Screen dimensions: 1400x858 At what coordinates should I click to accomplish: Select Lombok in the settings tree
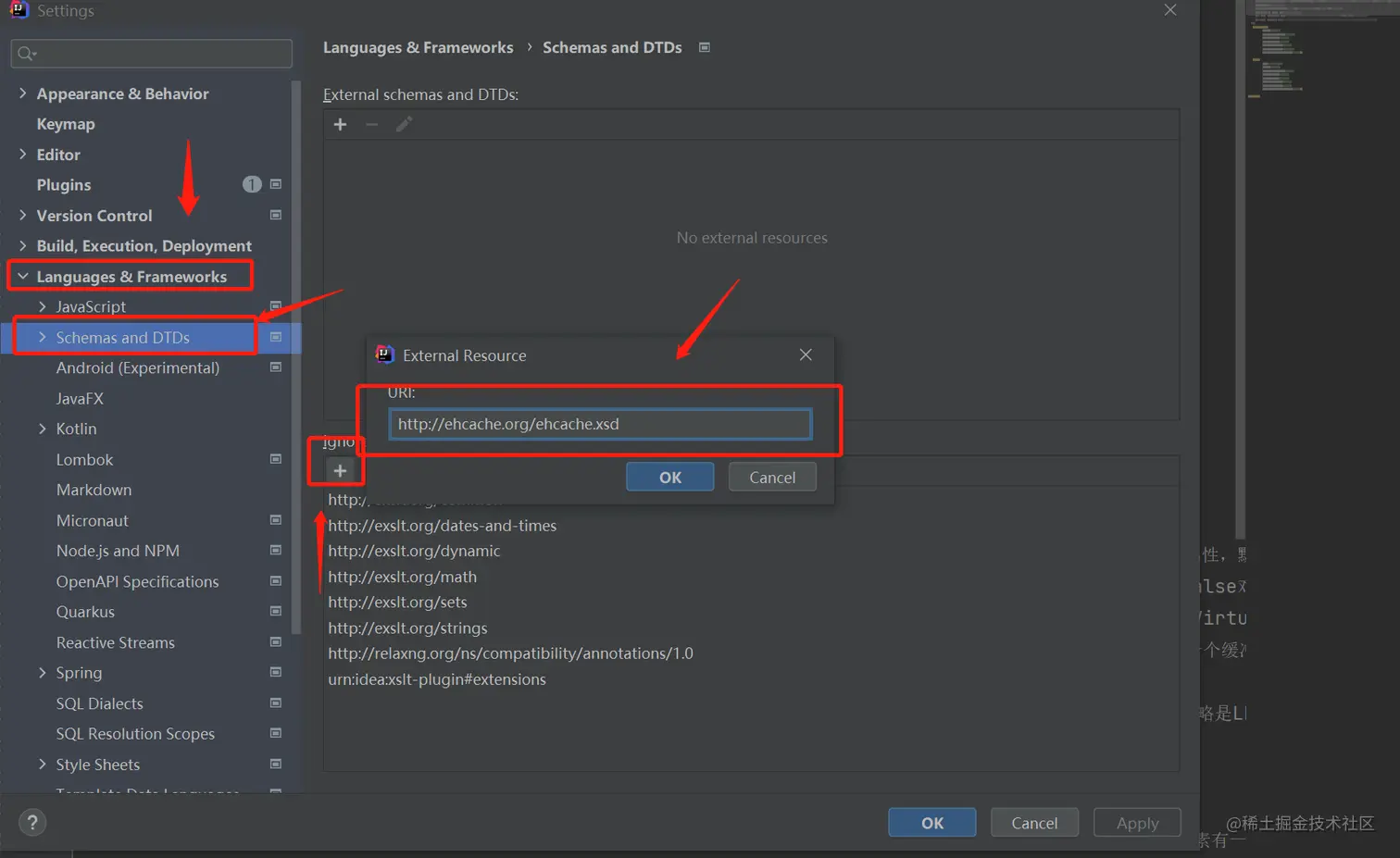pyautogui.click(x=84, y=460)
